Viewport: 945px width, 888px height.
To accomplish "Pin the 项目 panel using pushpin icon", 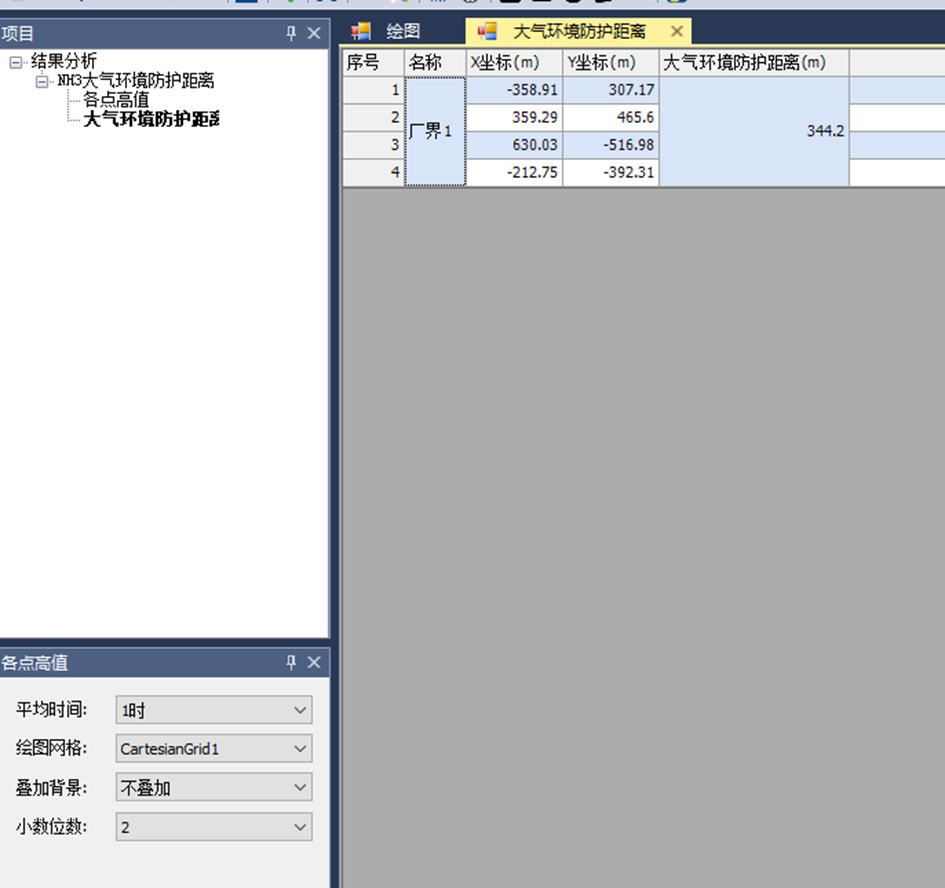I will (291, 33).
